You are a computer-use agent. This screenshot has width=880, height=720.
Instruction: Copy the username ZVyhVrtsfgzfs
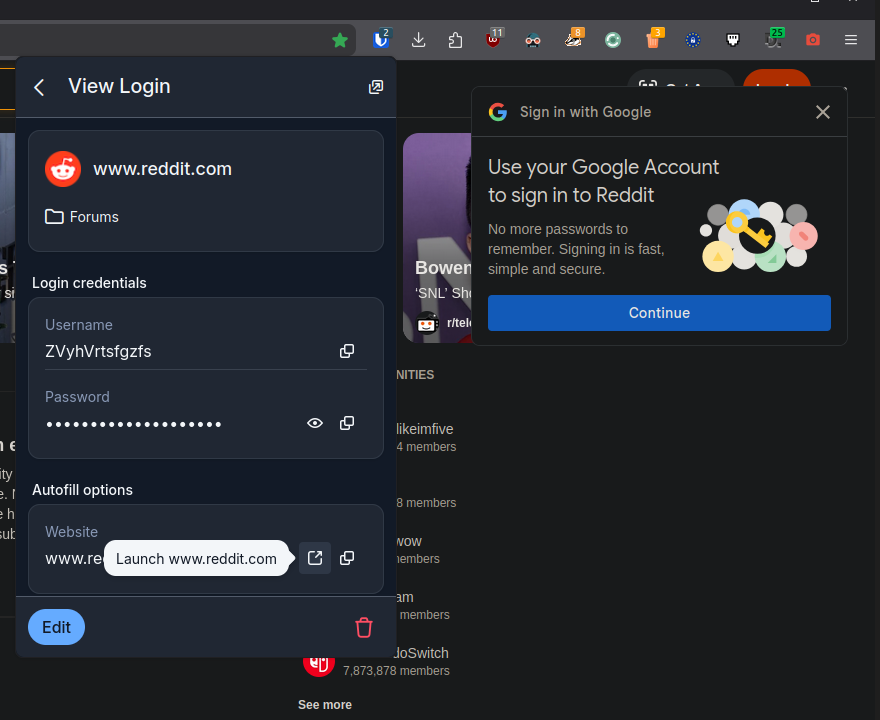click(347, 351)
